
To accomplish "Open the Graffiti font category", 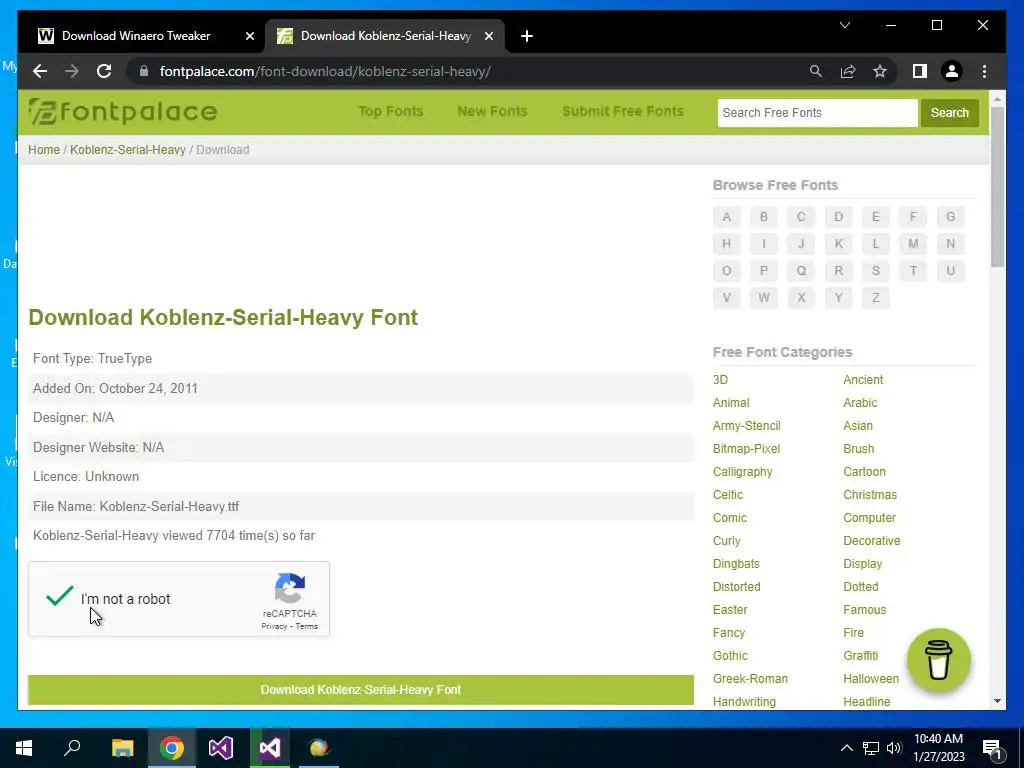I will coord(861,656).
